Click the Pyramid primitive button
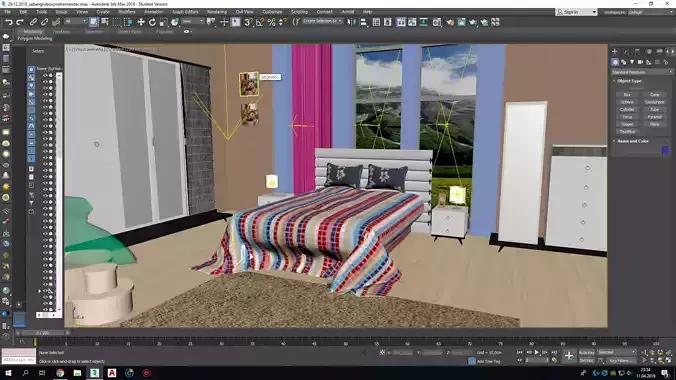The width and height of the screenshot is (676, 380). (654, 117)
